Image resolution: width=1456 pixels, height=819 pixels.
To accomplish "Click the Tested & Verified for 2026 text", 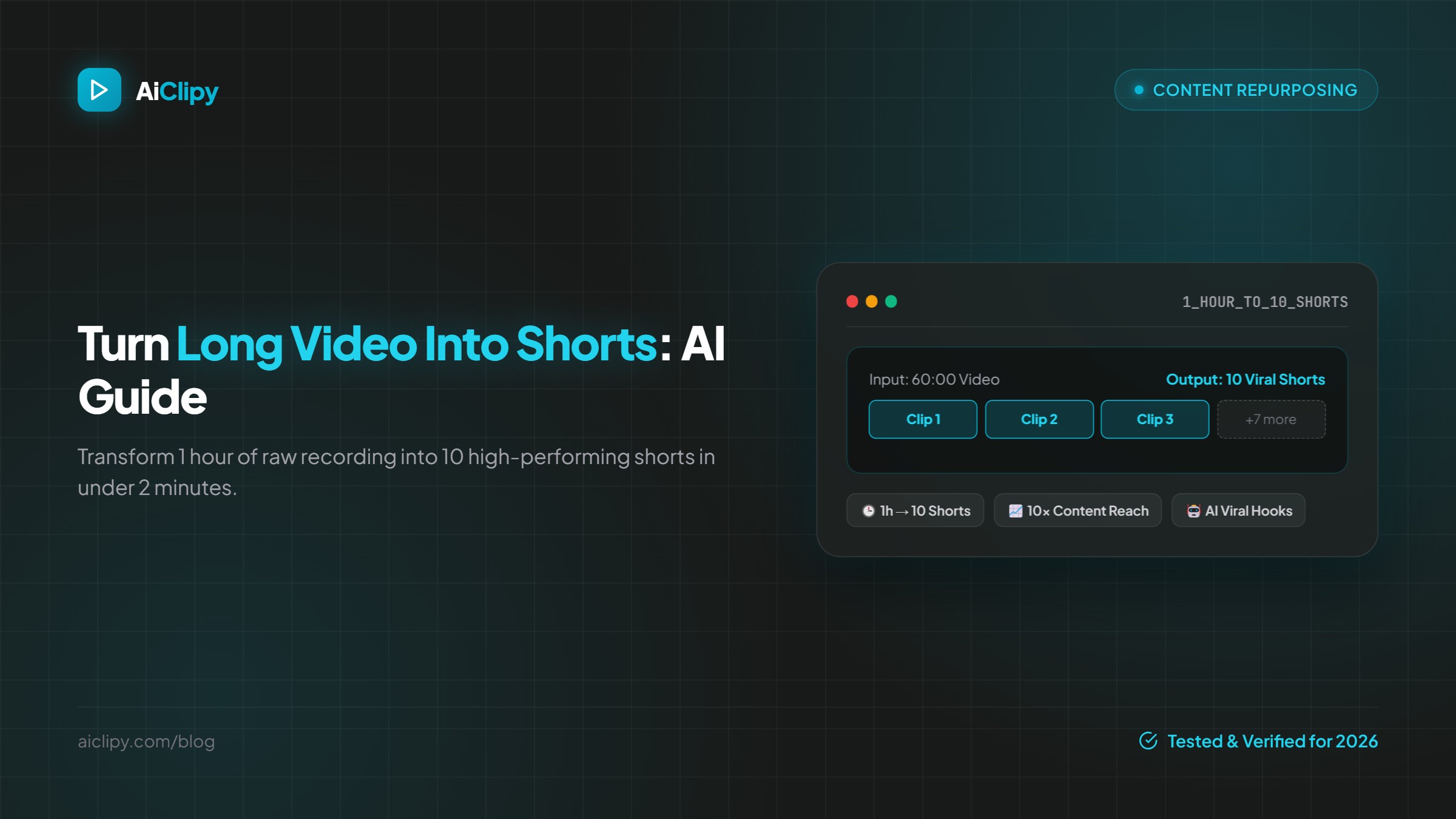I will pos(1272,741).
